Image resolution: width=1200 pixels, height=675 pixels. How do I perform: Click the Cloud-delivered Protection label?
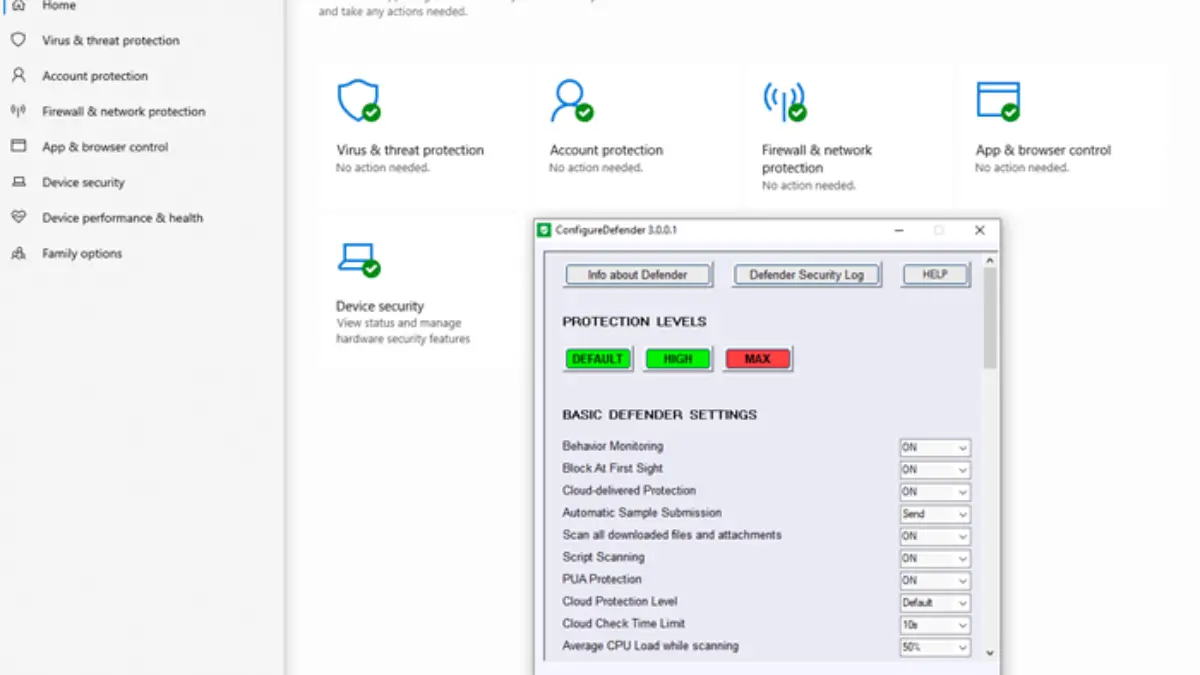(x=629, y=490)
